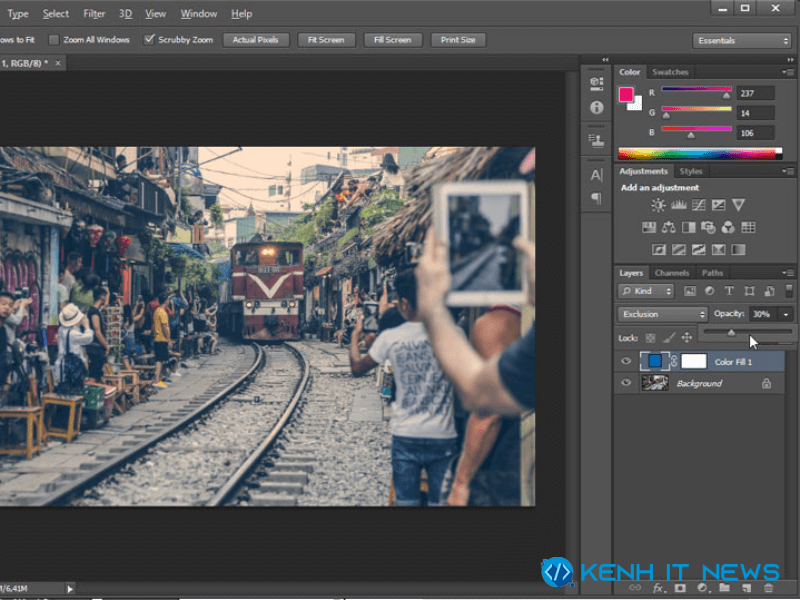Add a Black & White adjustment
The height and width of the screenshot is (600, 800).
pyautogui.click(x=689, y=228)
